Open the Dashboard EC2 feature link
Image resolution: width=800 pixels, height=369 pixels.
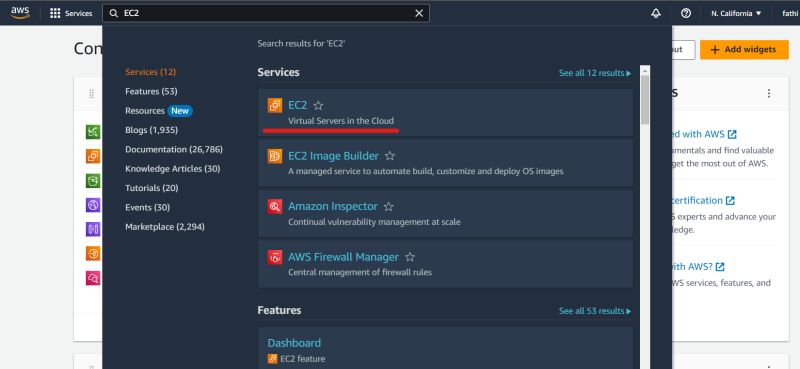[294, 343]
